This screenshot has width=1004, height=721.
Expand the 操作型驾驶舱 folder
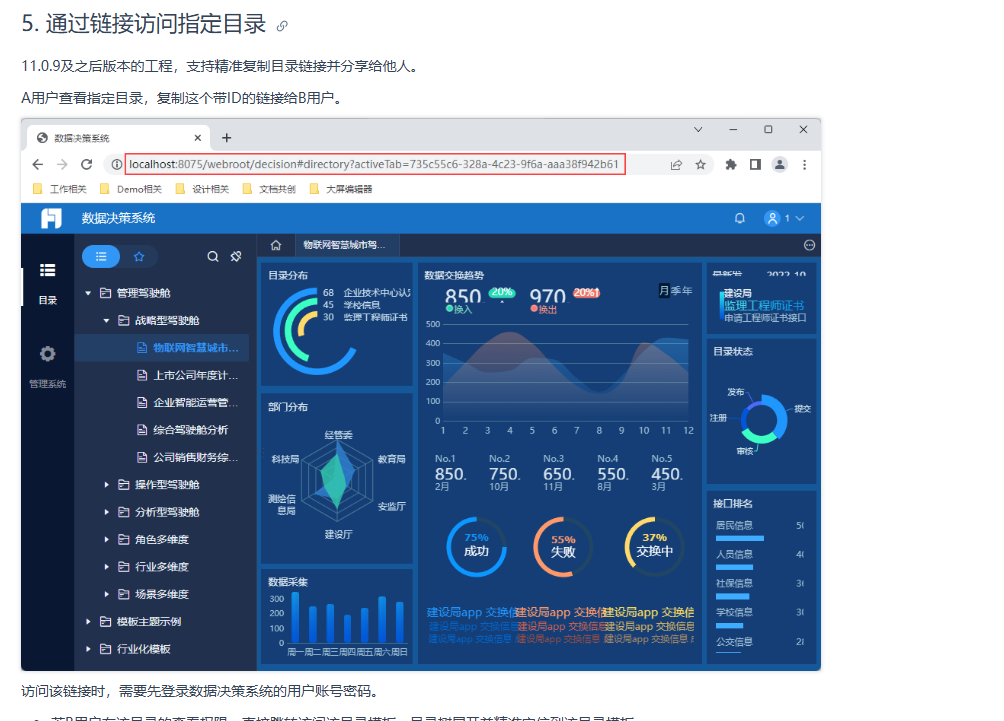coord(106,485)
